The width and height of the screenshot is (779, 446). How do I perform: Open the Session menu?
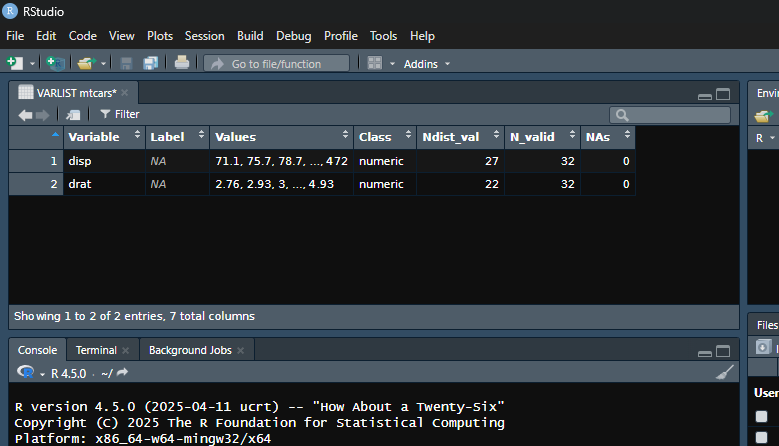click(204, 36)
